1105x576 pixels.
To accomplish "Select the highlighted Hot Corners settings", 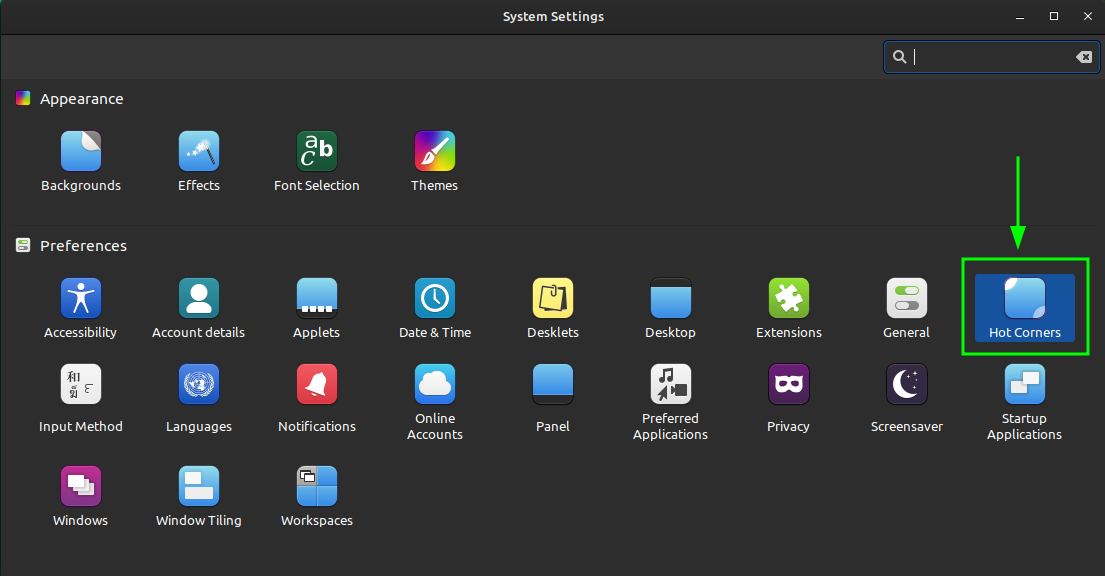I will pos(1024,306).
